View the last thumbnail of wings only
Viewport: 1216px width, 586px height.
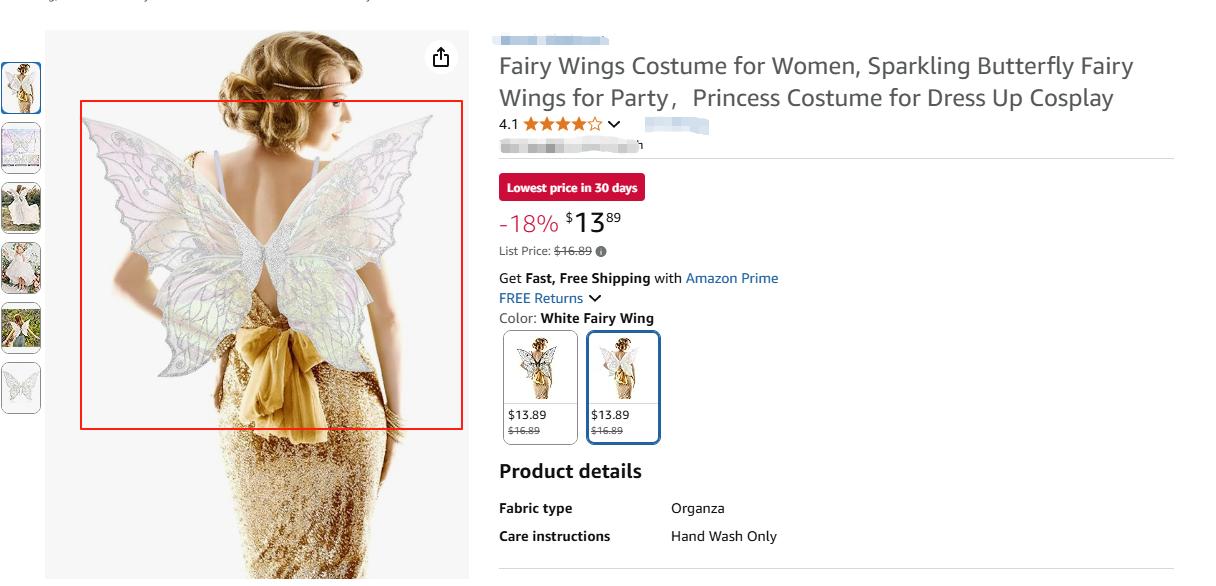21,388
